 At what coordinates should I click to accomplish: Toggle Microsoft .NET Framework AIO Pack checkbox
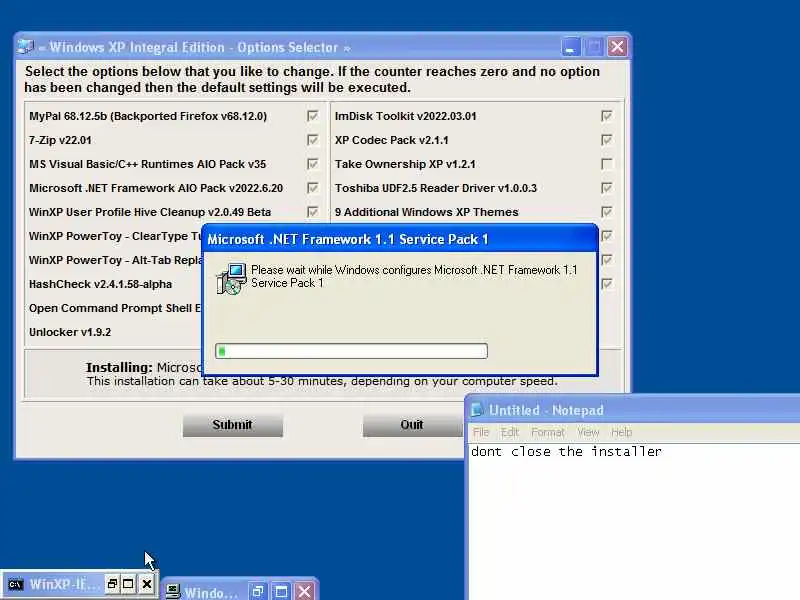coord(313,188)
